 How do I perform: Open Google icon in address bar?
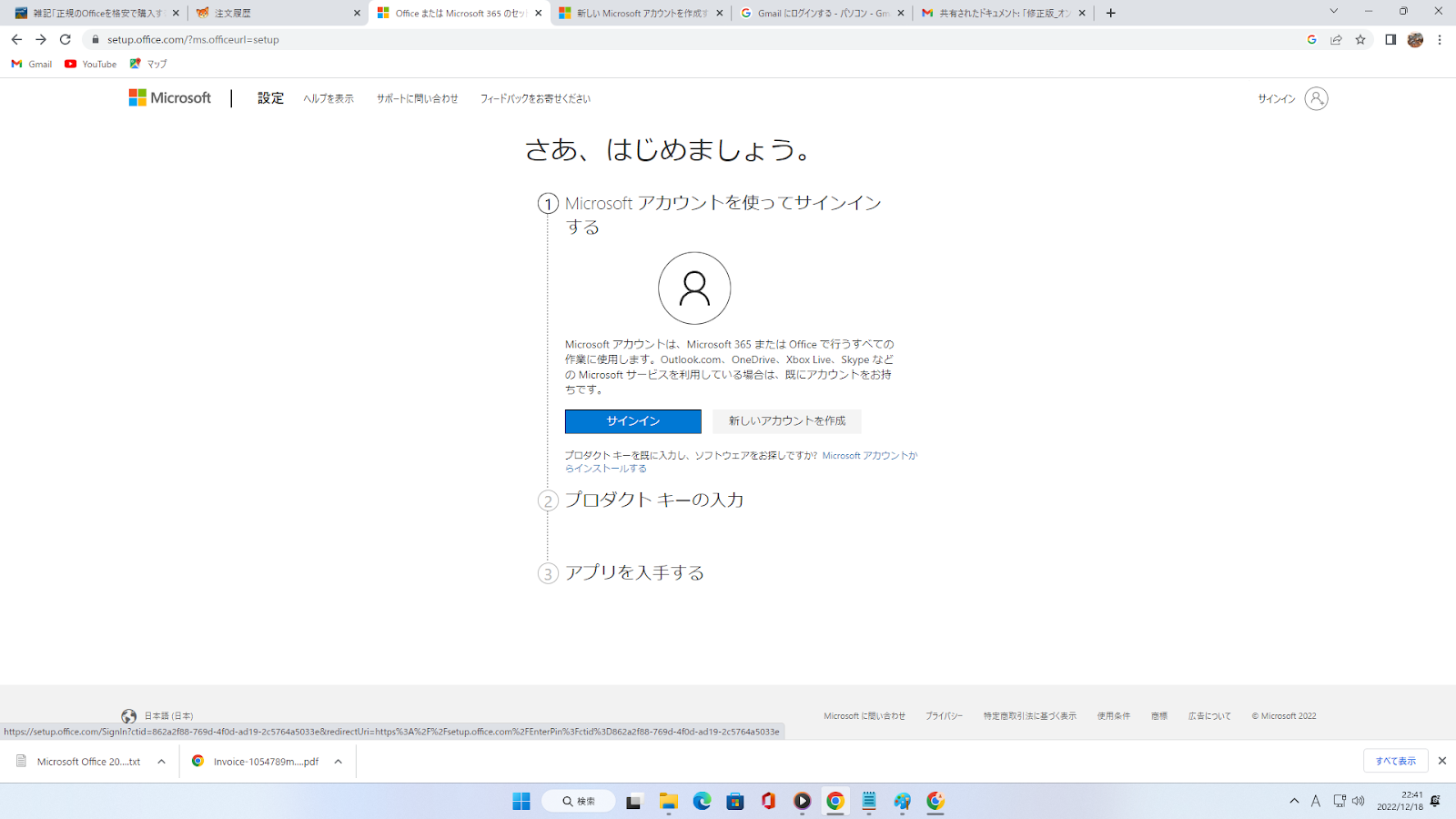pos(1311,39)
